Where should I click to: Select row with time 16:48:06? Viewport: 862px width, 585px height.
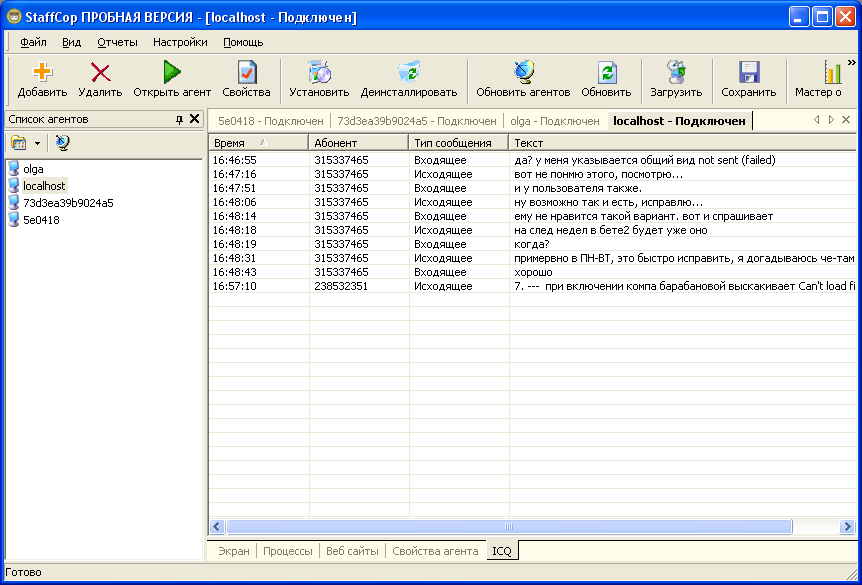[x=532, y=202]
